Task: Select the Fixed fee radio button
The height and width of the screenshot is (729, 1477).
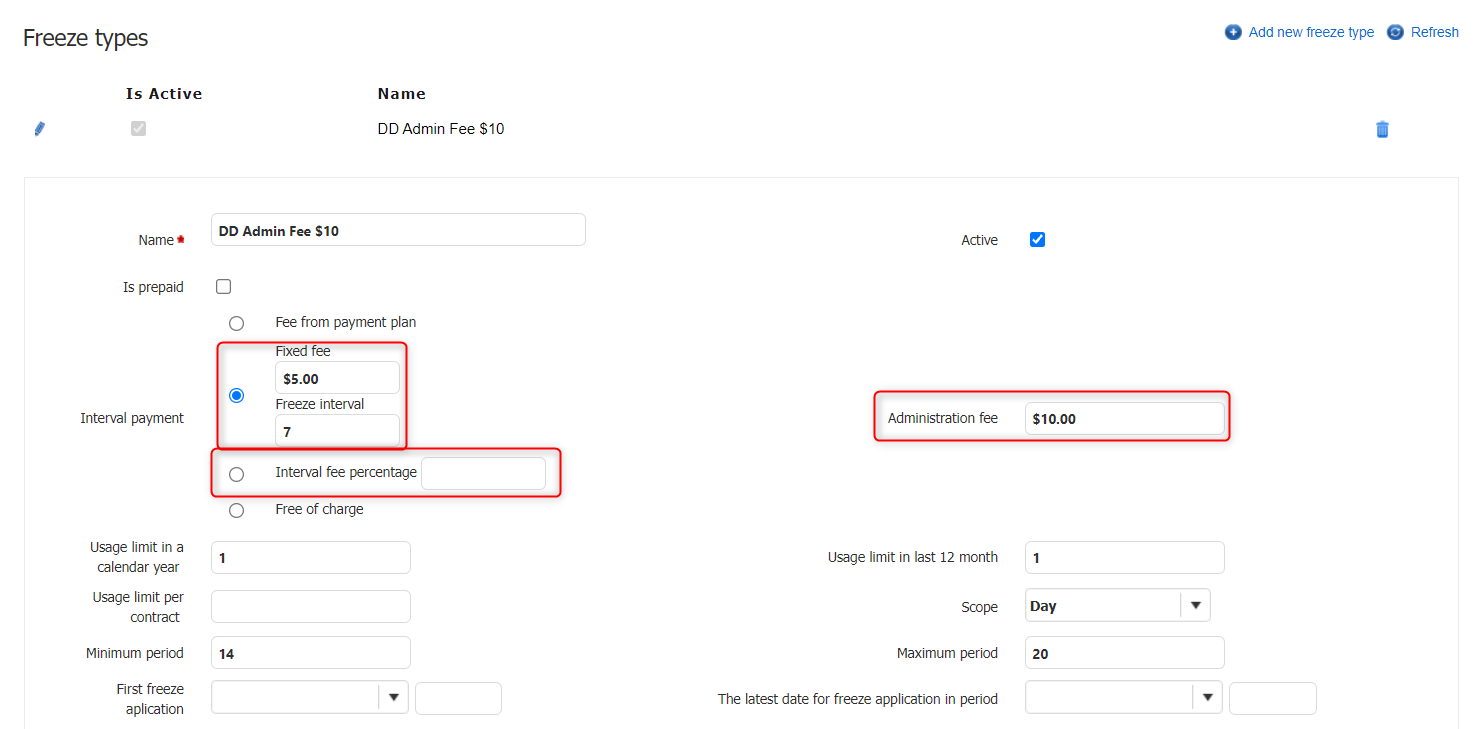Action: pyautogui.click(x=236, y=396)
